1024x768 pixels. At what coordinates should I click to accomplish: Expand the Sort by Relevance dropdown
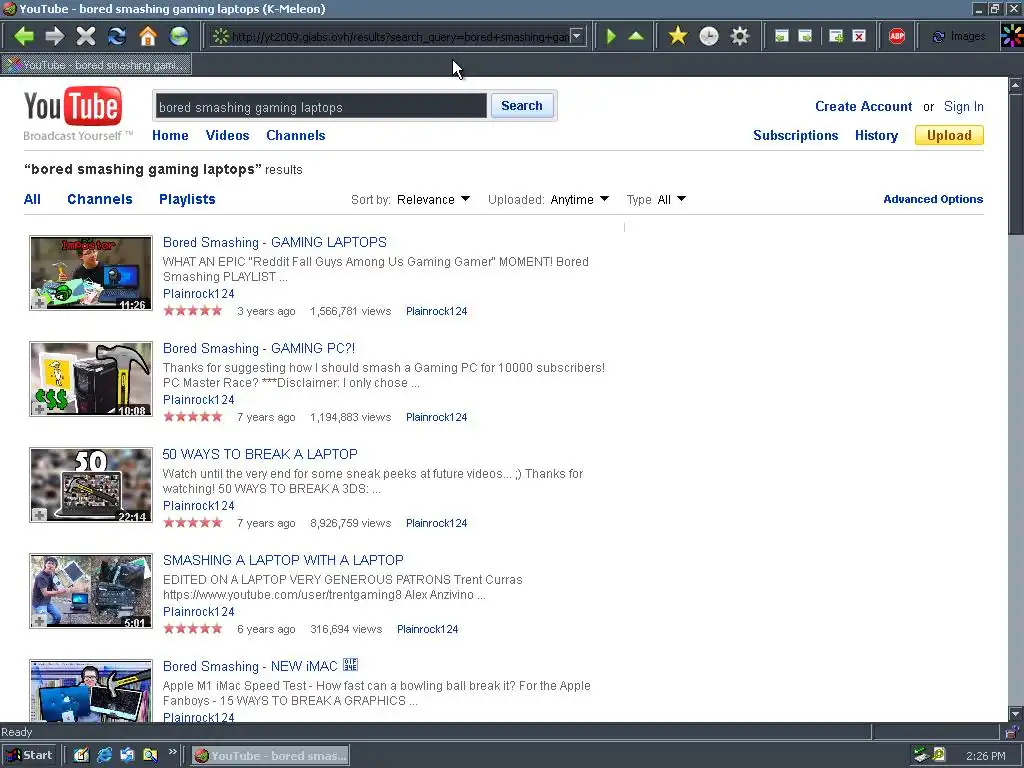(433, 199)
